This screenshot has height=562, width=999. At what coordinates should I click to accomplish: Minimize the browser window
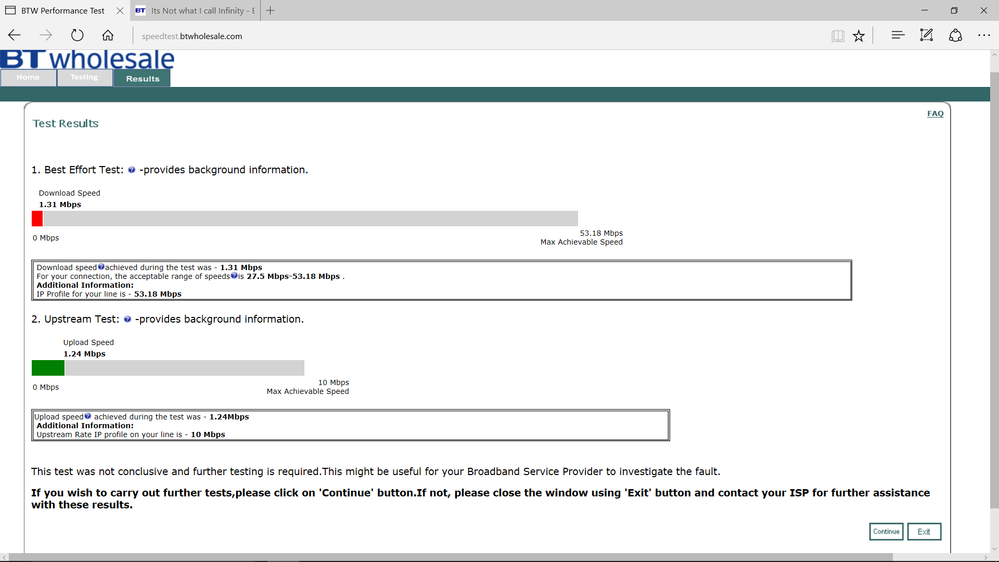(924, 10)
